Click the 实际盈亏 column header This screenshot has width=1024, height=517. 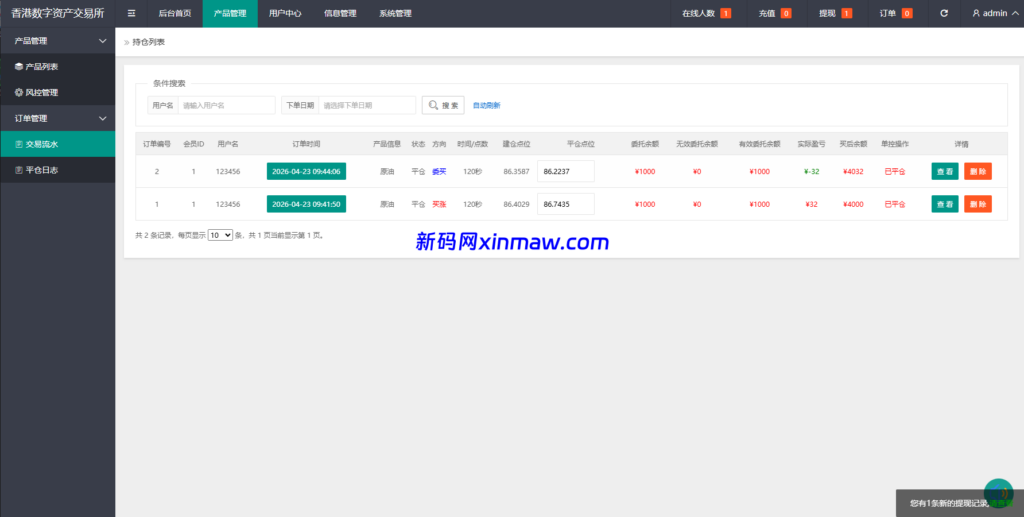tap(812, 144)
